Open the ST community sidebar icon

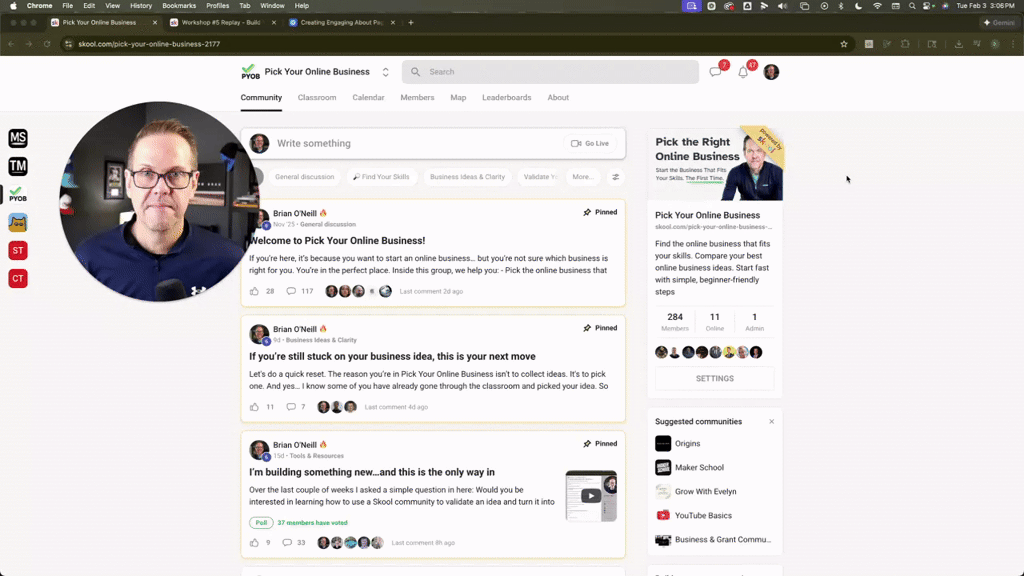click(18, 250)
